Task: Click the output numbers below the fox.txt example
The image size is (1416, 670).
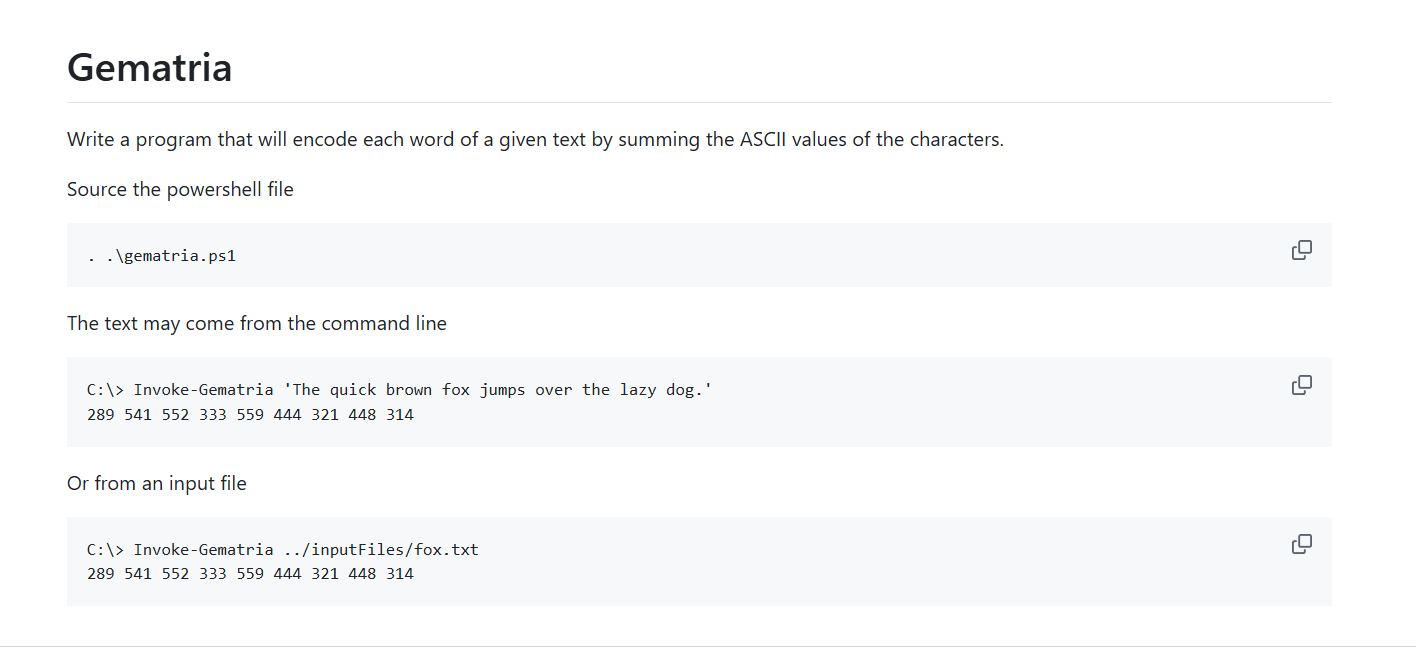Action: point(250,573)
